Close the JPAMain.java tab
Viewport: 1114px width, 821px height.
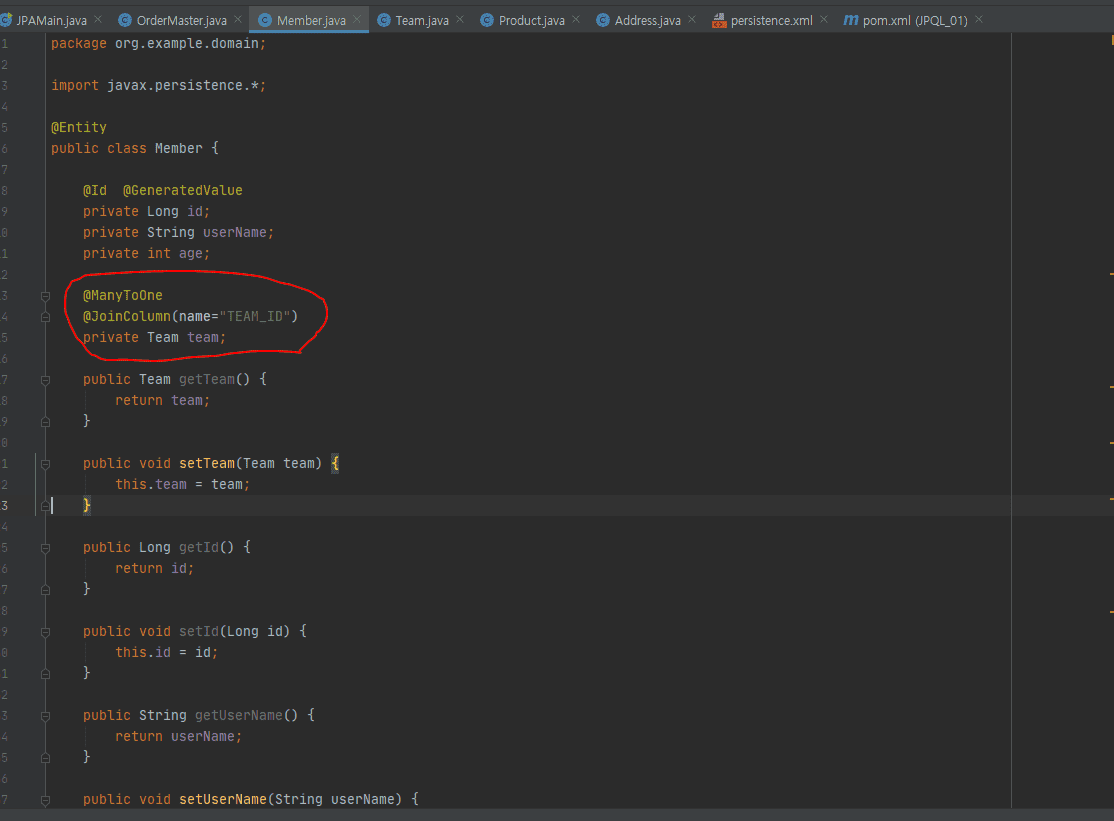coord(98,19)
